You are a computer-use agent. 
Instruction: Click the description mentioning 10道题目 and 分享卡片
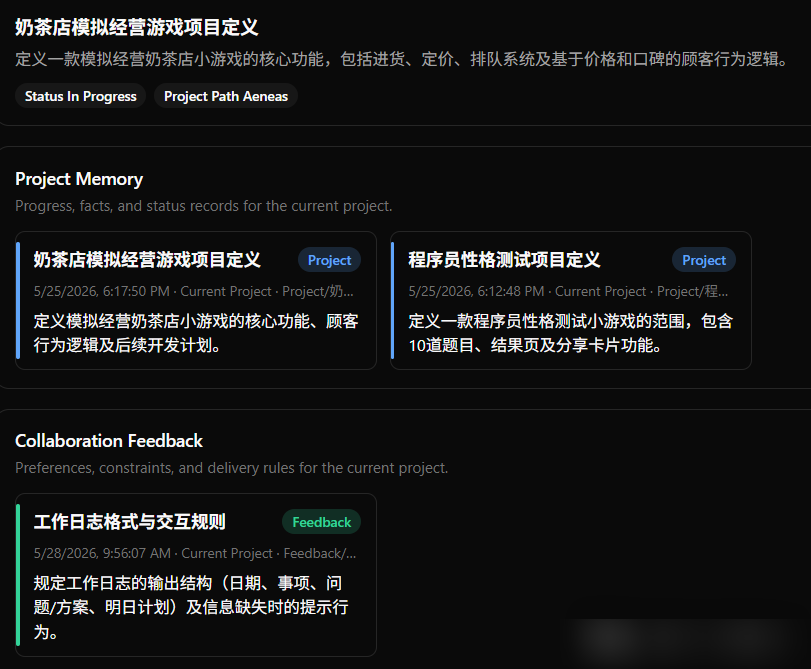pyautogui.click(x=570, y=333)
